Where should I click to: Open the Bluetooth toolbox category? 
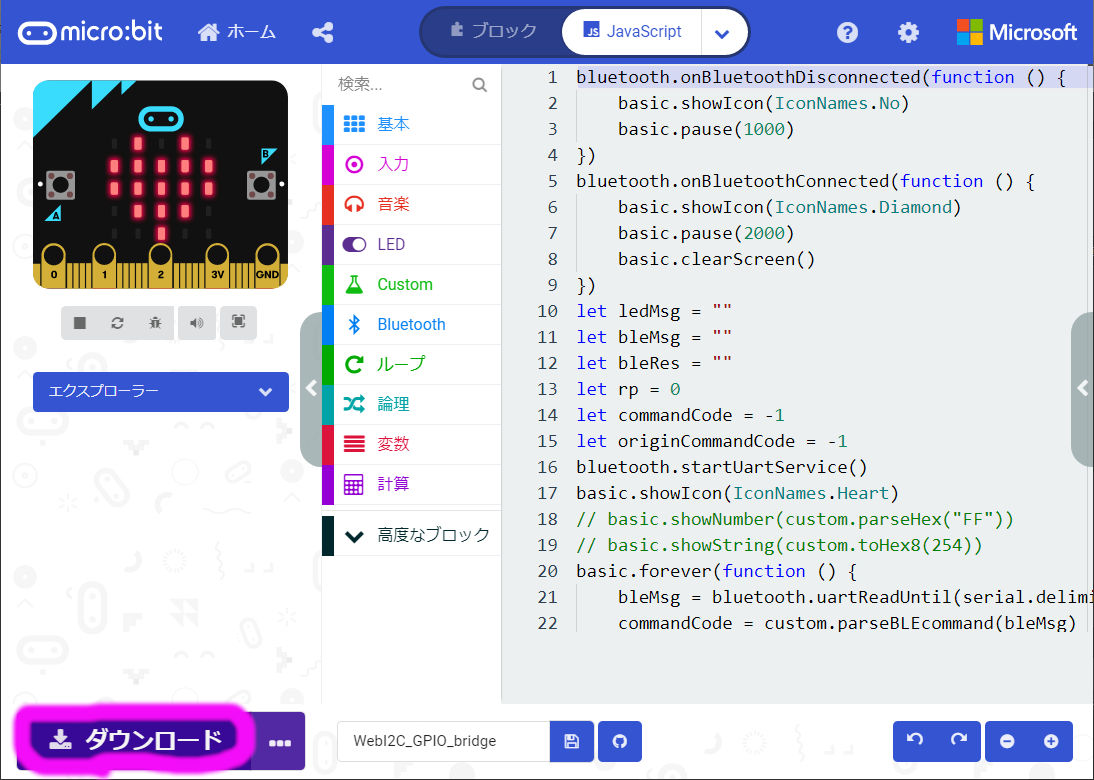[x=411, y=324]
